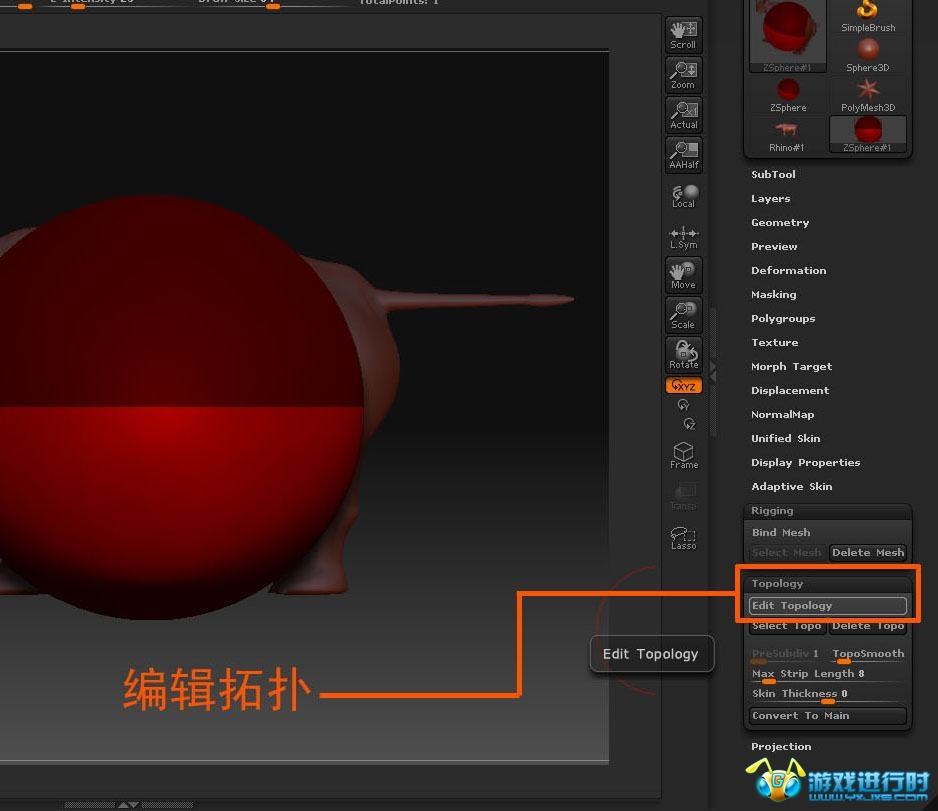Viewport: 938px width, 811px height.
Task: Click the Max Strip Length slider
Action: coord(827,675)
